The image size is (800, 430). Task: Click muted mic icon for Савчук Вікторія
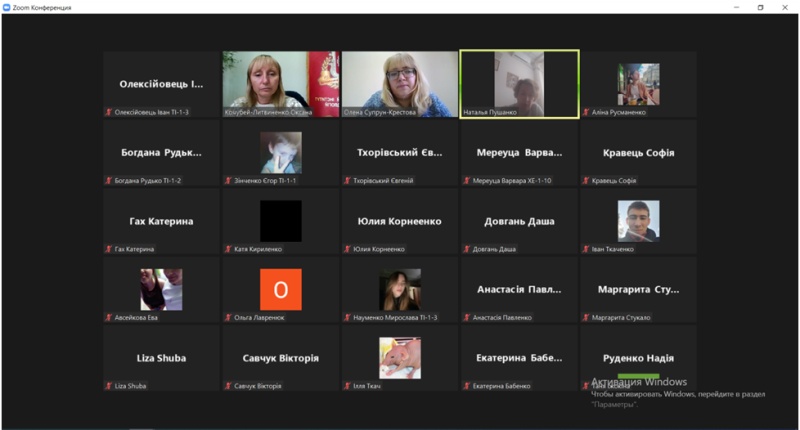point(228,385)
